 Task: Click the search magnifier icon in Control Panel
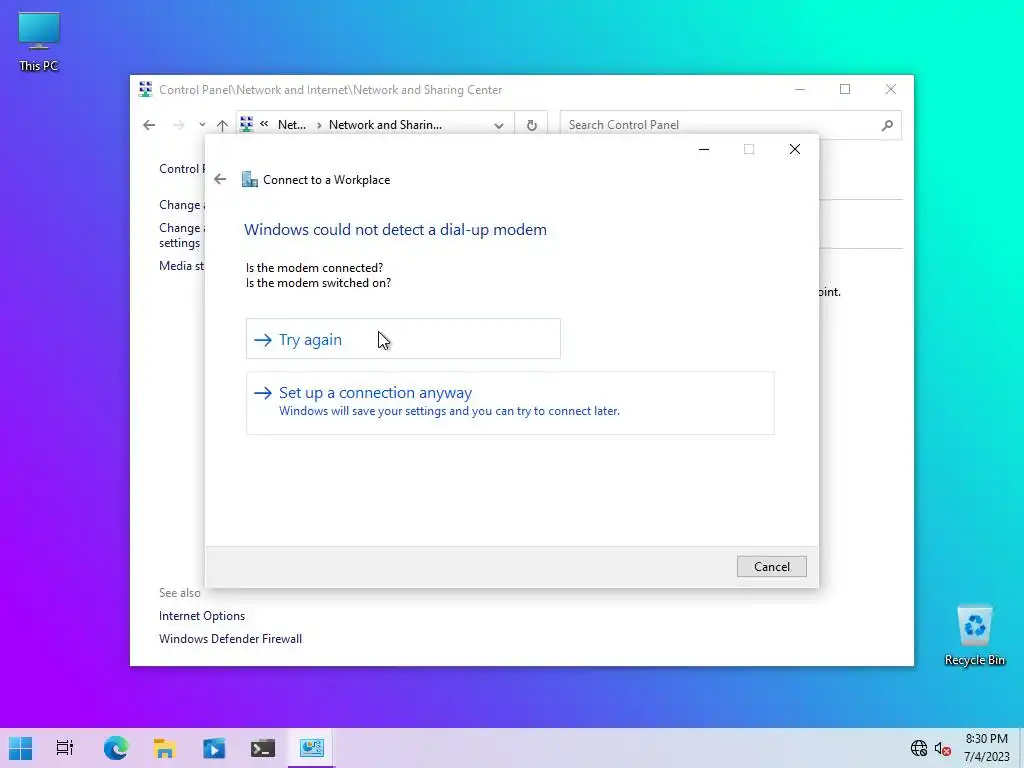[887, 125]
